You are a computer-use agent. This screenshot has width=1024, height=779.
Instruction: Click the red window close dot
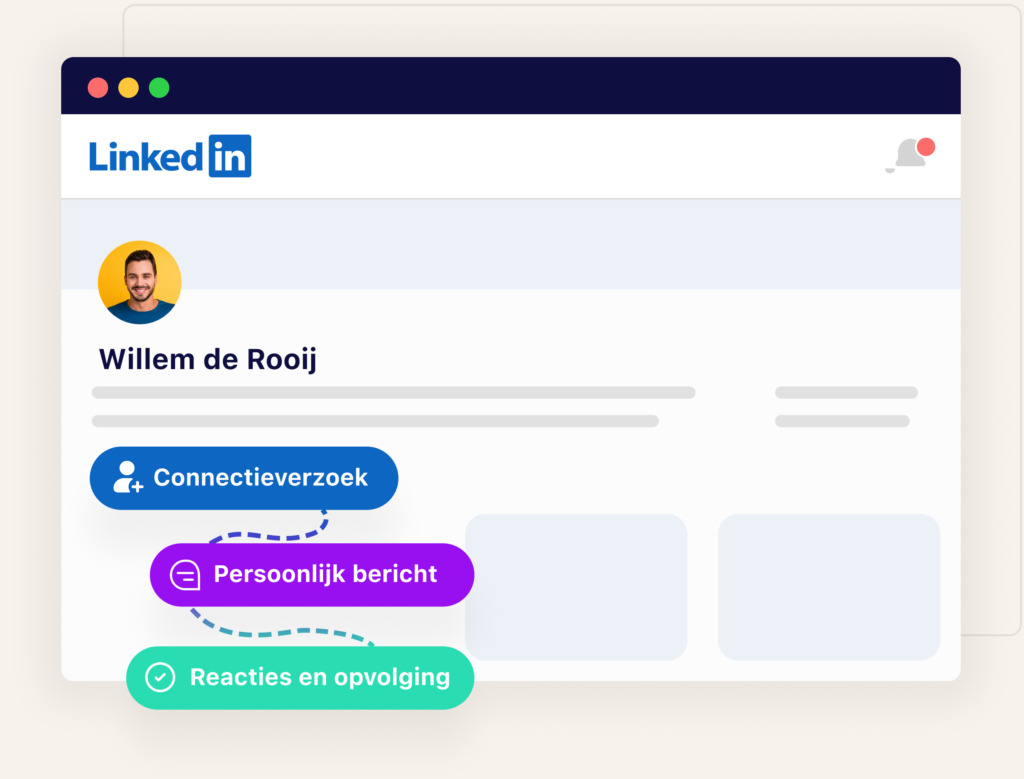[98, 87]
